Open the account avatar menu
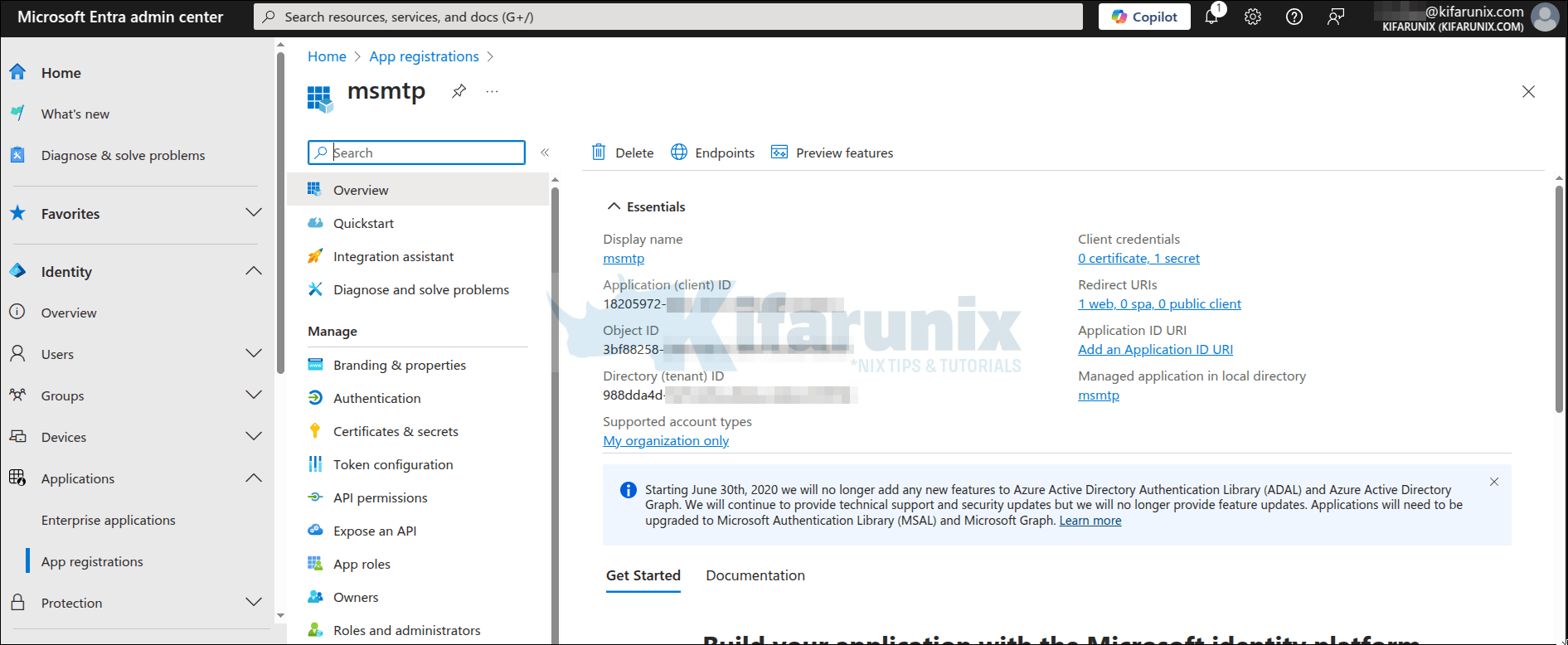 pos(1545,17)
